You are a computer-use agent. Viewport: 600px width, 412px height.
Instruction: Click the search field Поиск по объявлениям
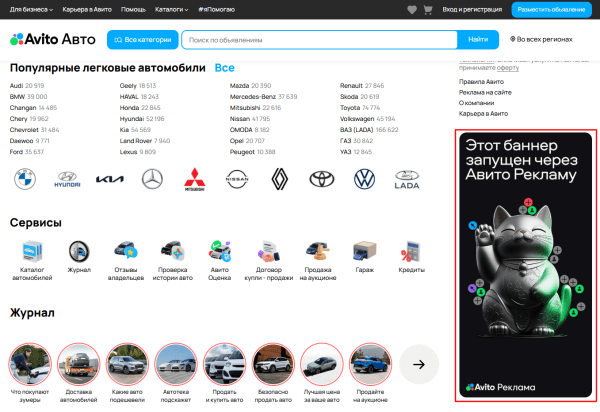pos(320,40)
